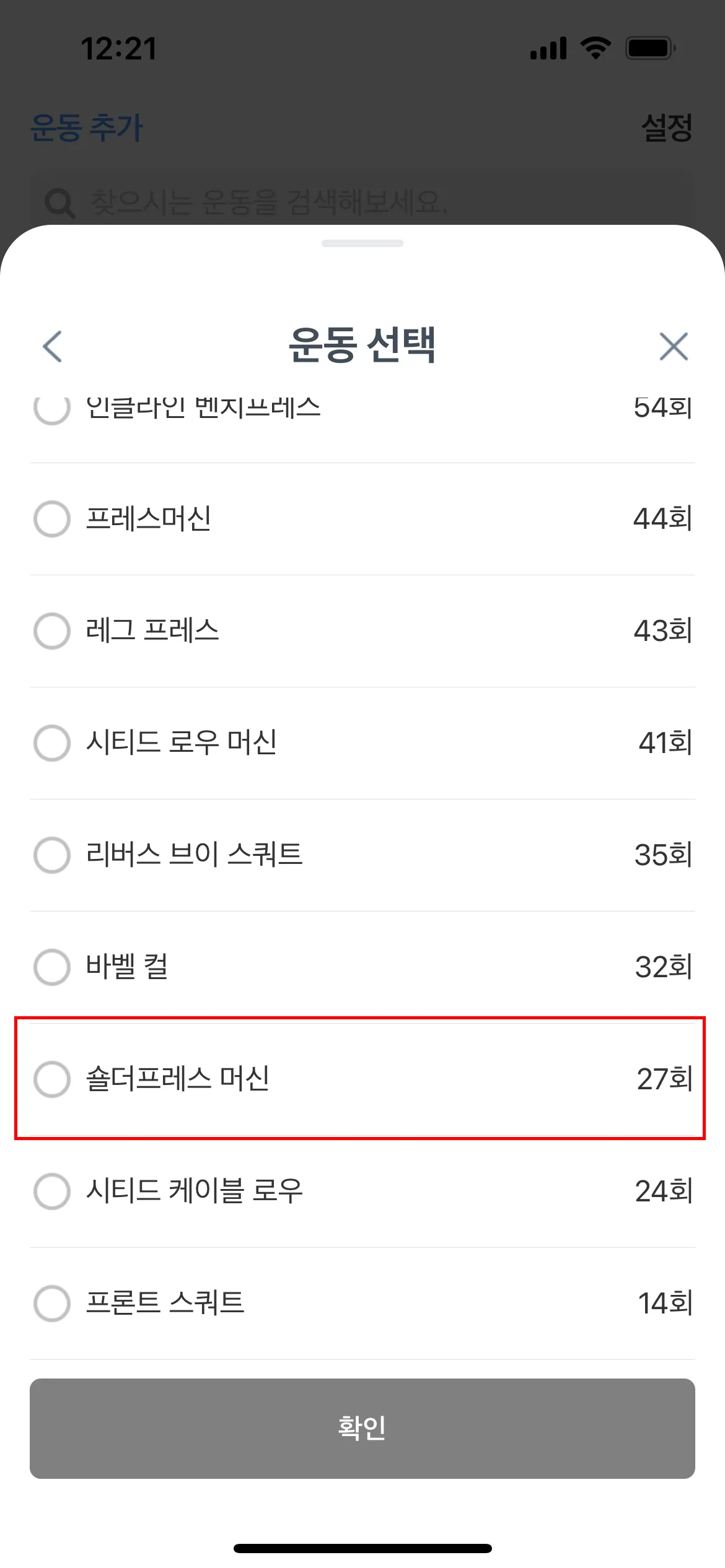Select the 레그 프레스 radio button
Viewport: 725px width, 1568px height.
pyautogui.click(x=52, y=631)
